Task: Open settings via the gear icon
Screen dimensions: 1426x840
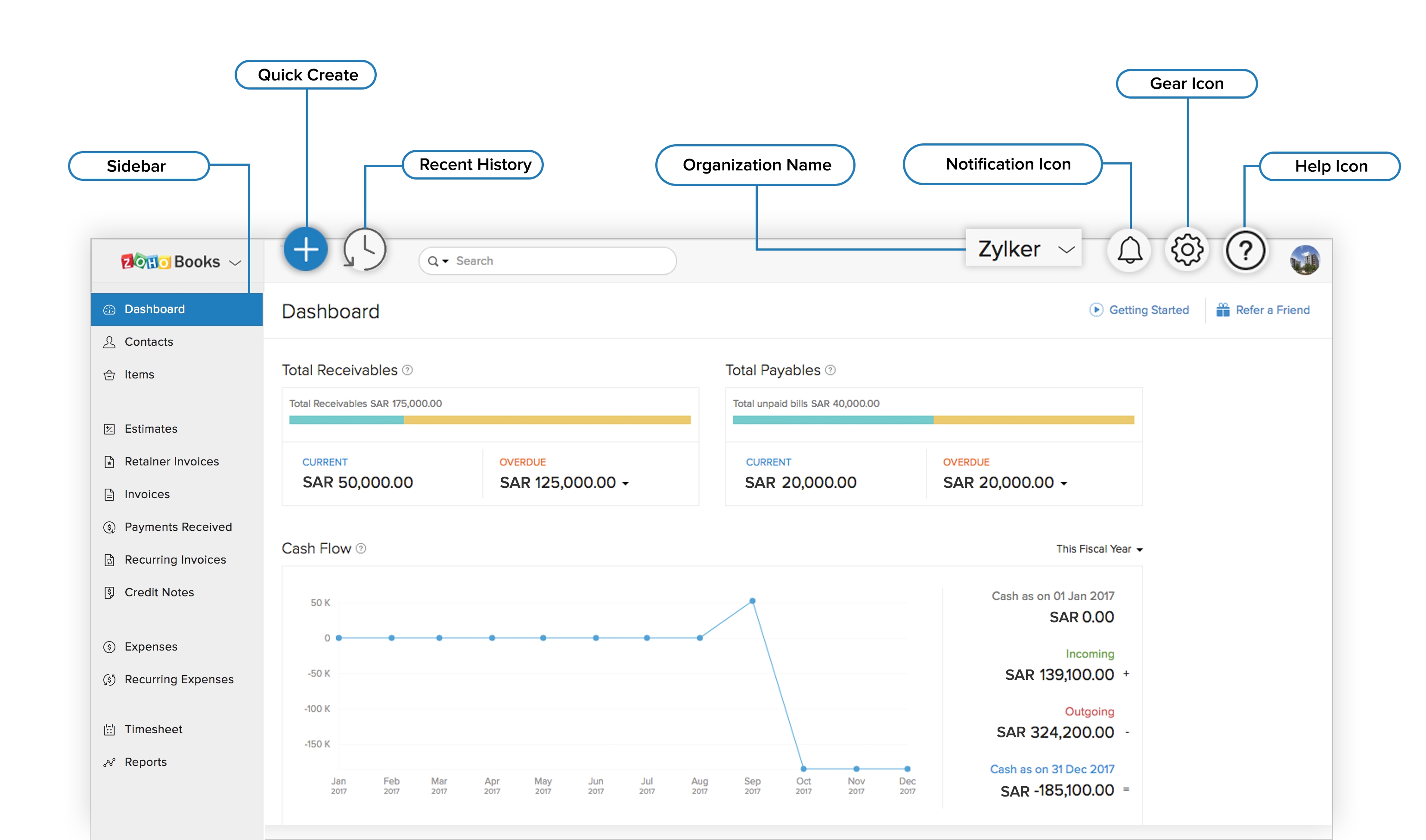Action: coord(1187,250)
